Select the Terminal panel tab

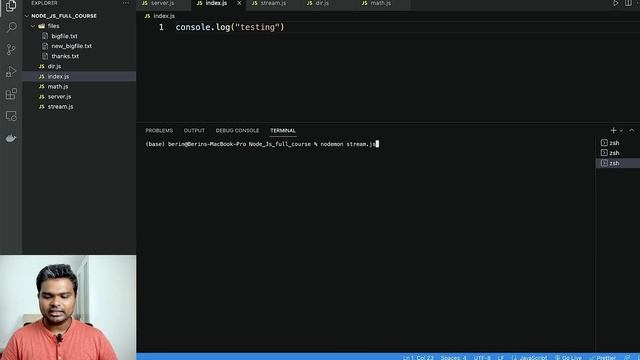[283, 131]
